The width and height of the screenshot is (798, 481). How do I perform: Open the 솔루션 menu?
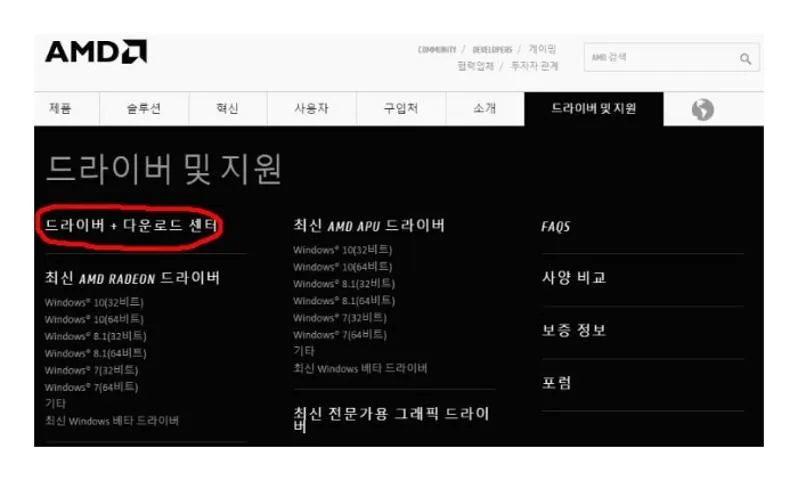(144, 108)
